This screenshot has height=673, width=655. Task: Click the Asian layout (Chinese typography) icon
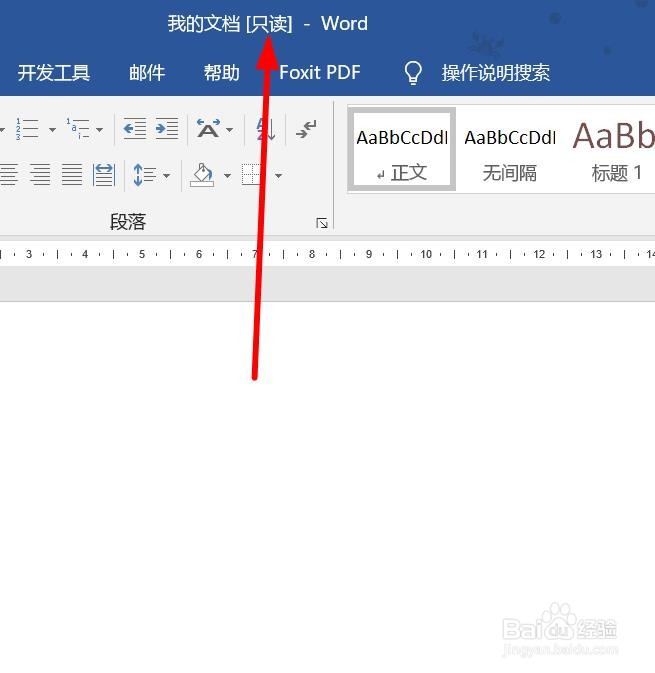(208, 128)
